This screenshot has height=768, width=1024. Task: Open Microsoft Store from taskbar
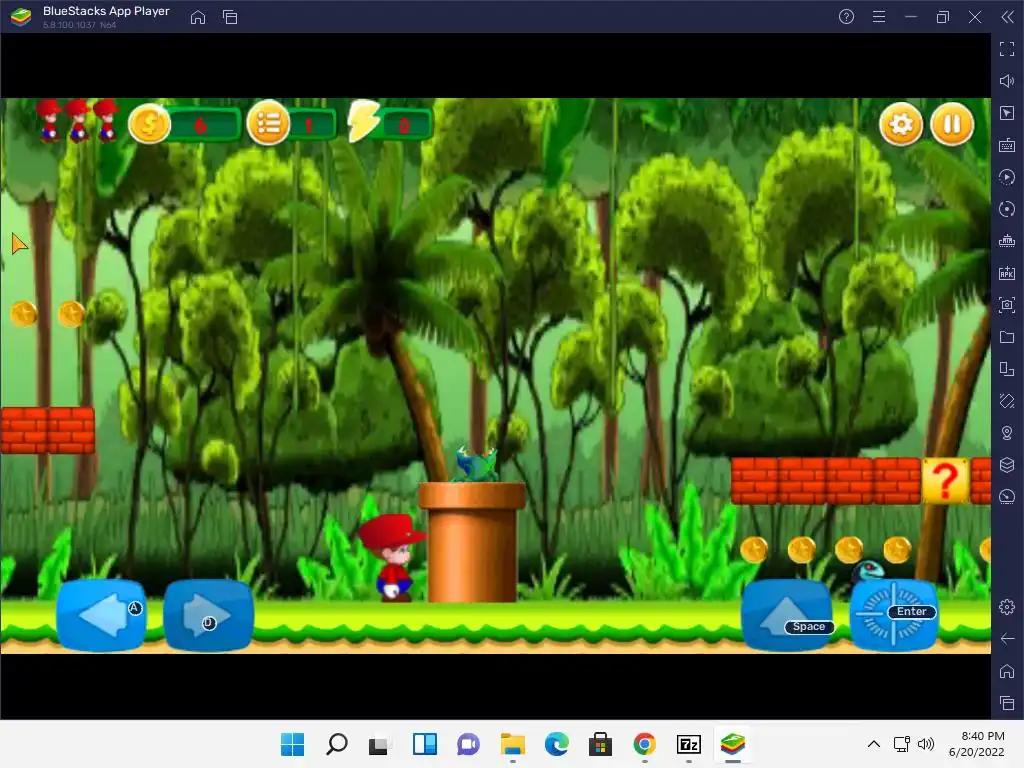600,744
